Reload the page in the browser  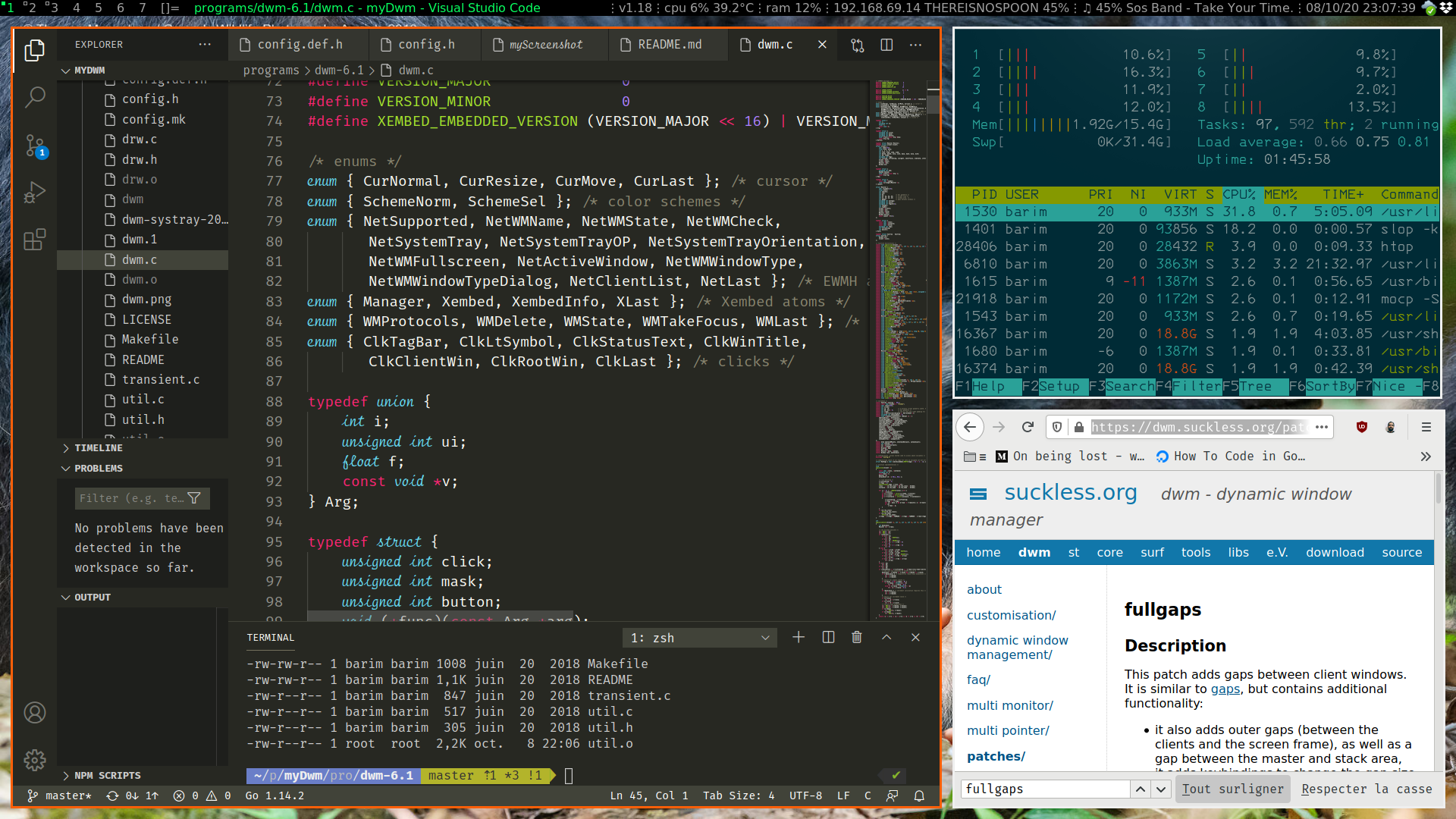pyautogui.click(x=1028, y=427)
